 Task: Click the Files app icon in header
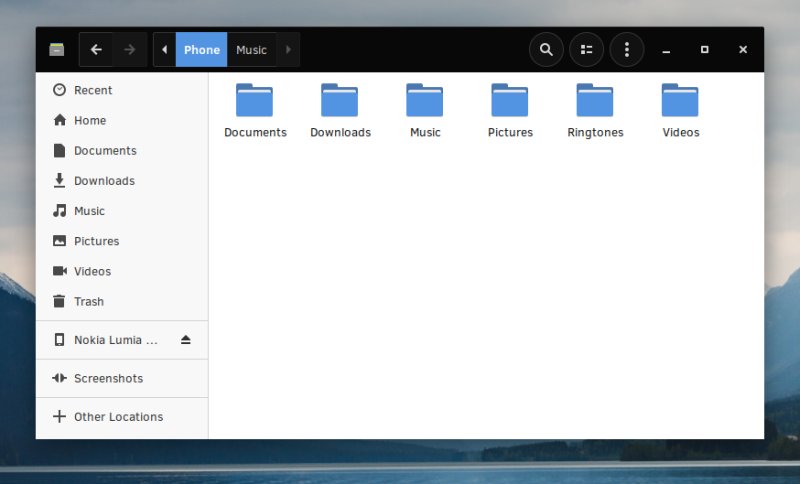(x=57, y=49)
